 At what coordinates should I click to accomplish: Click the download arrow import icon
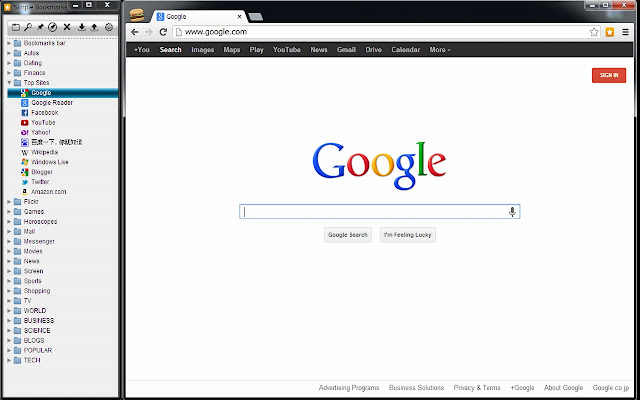(82, 27)
